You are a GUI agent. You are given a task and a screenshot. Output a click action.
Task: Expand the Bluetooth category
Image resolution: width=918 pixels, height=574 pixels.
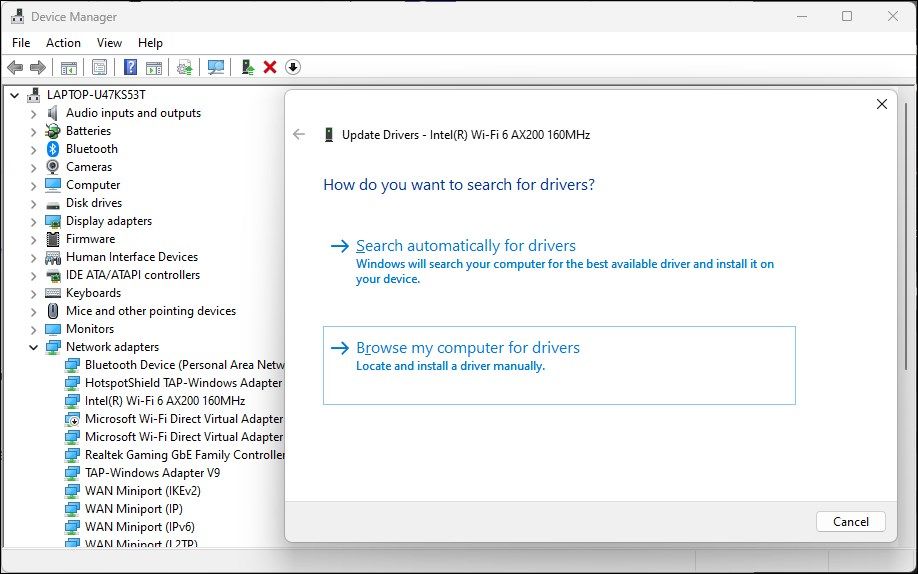click(x=33, y=149)
